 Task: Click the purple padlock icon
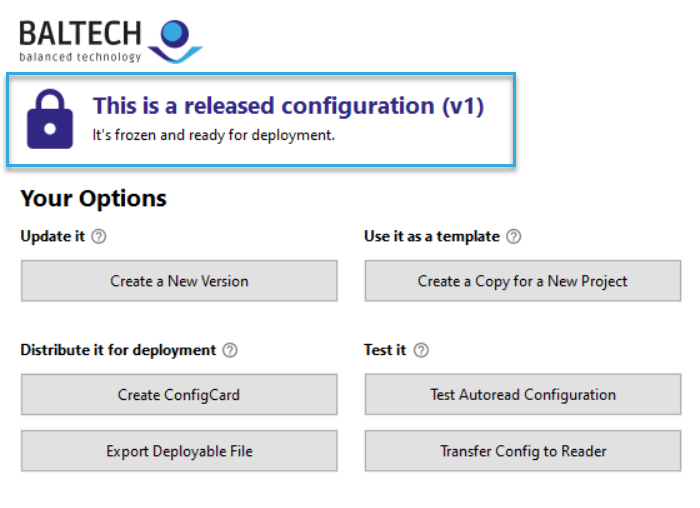50,119
